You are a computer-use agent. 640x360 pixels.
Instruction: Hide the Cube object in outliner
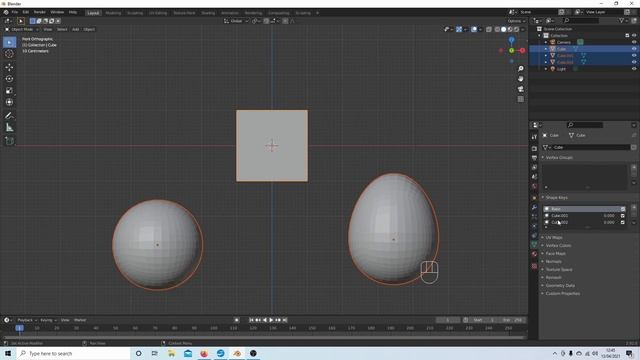click(634, 49)
